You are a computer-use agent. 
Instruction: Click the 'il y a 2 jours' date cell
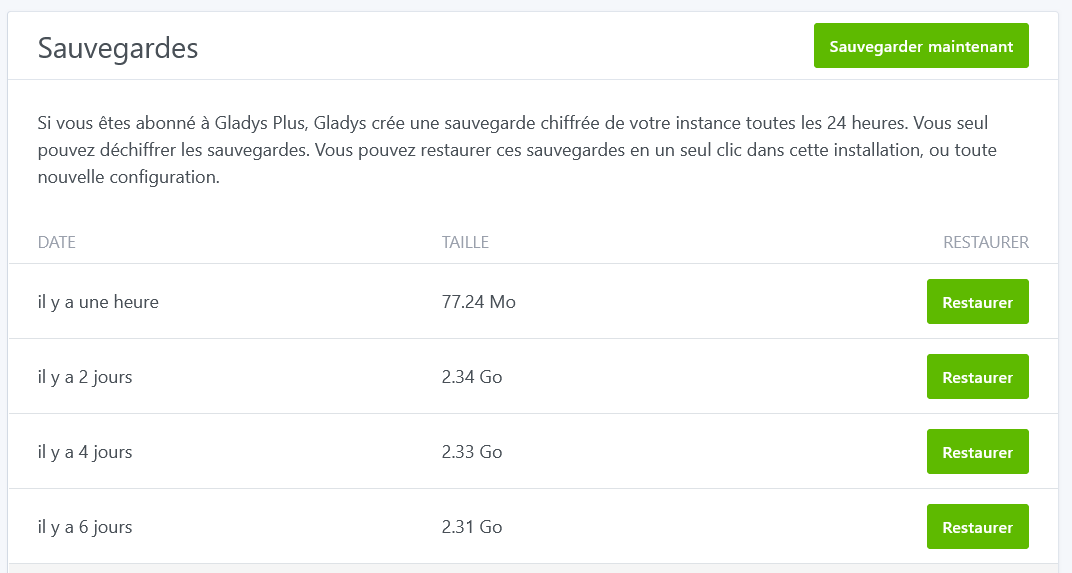pyautogui.click(x=85, y=377)
